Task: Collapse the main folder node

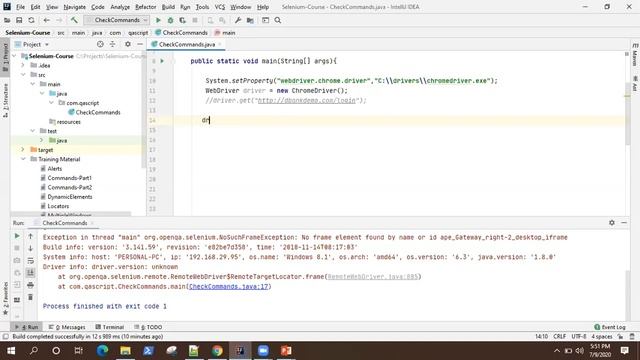Action: click(x=33, y=84)
